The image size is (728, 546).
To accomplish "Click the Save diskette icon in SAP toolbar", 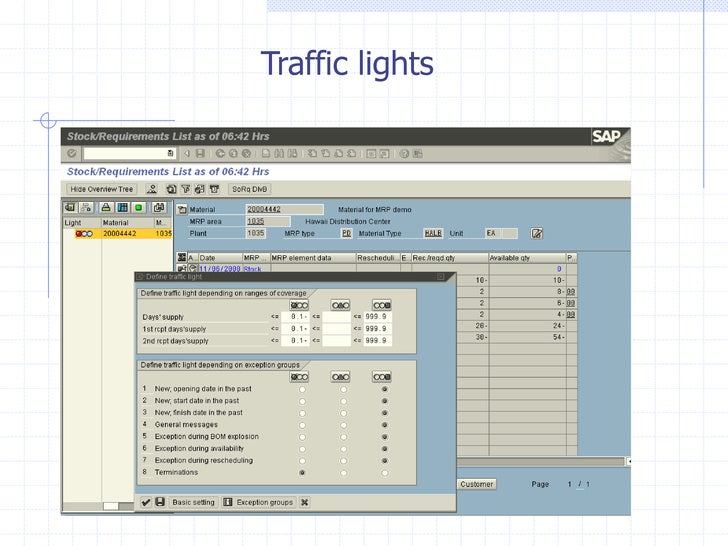I will 201,153.
